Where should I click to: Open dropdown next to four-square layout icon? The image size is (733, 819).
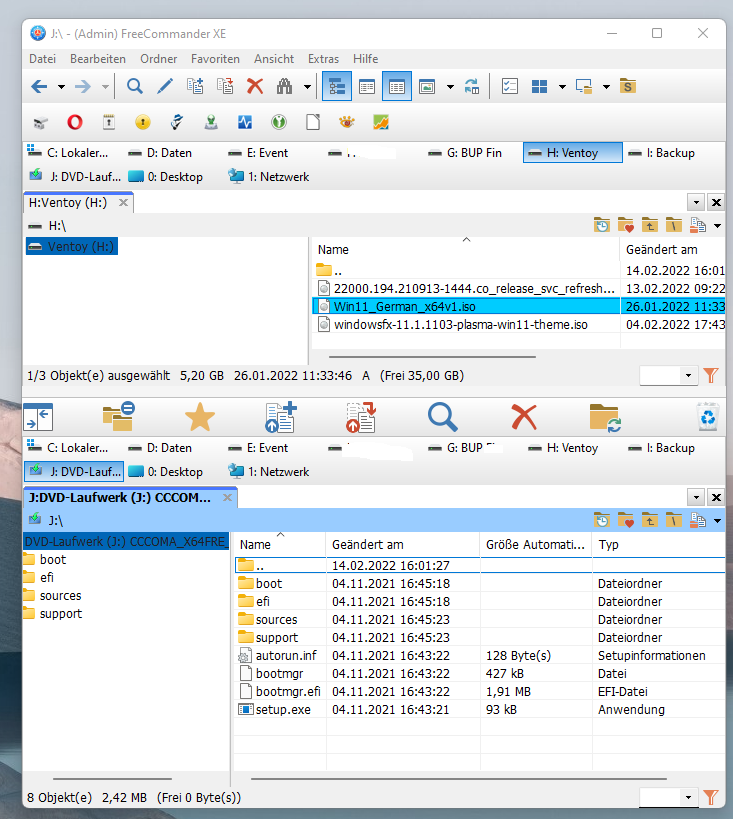pyautogui.click(x=562, y=87)
